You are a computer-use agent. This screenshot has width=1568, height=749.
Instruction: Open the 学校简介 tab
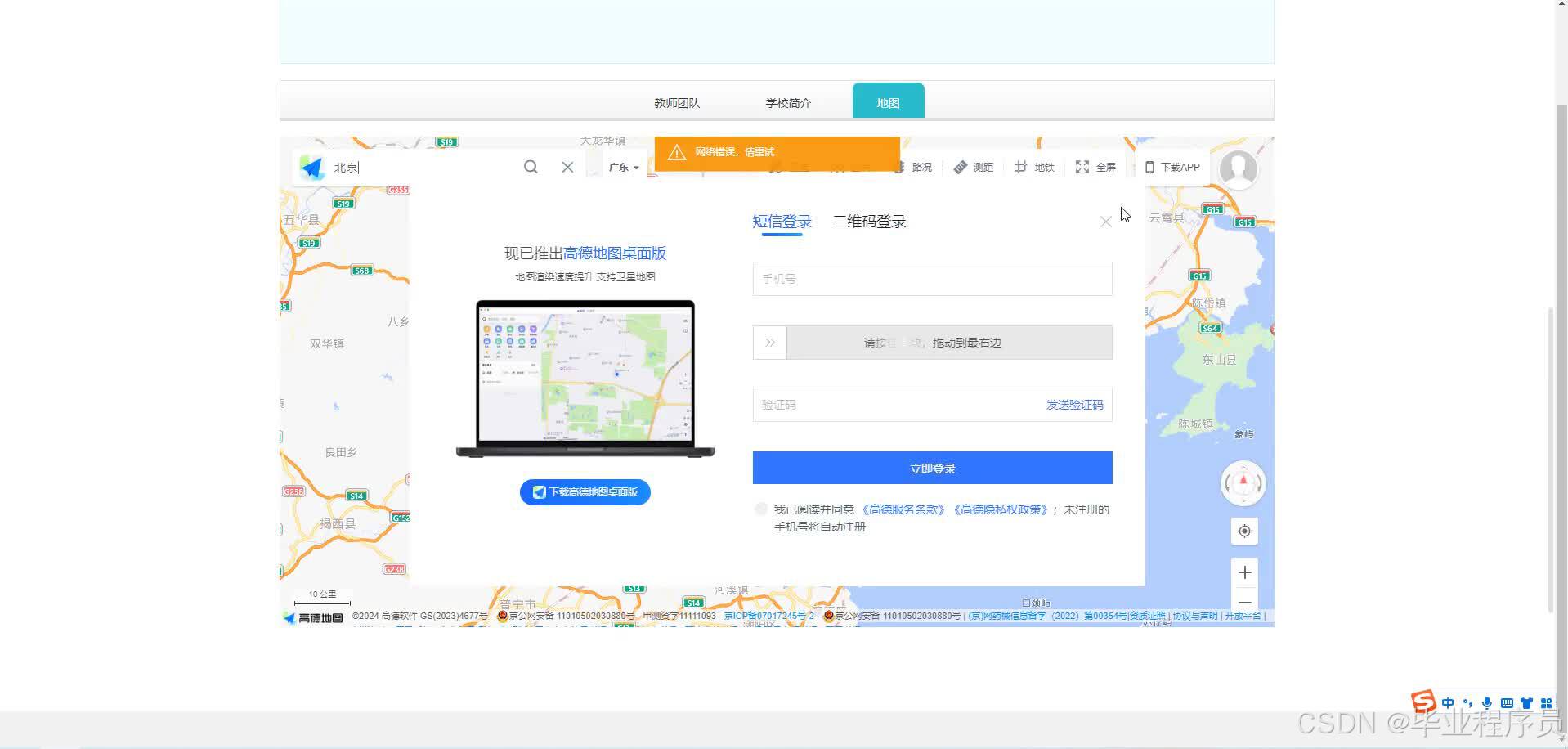coord(788,103)
